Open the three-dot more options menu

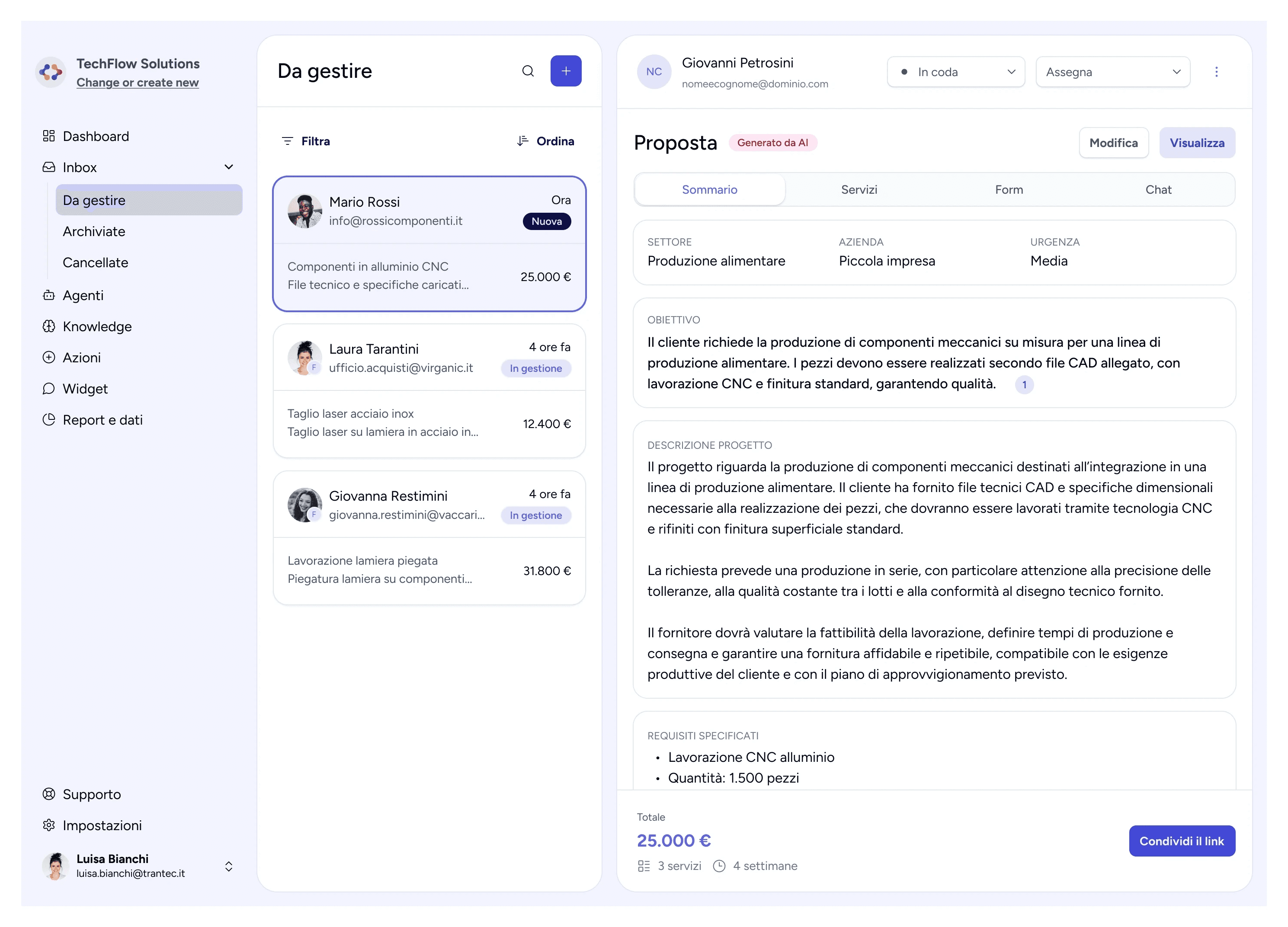pyautogui.click(x=1216, y=71)
